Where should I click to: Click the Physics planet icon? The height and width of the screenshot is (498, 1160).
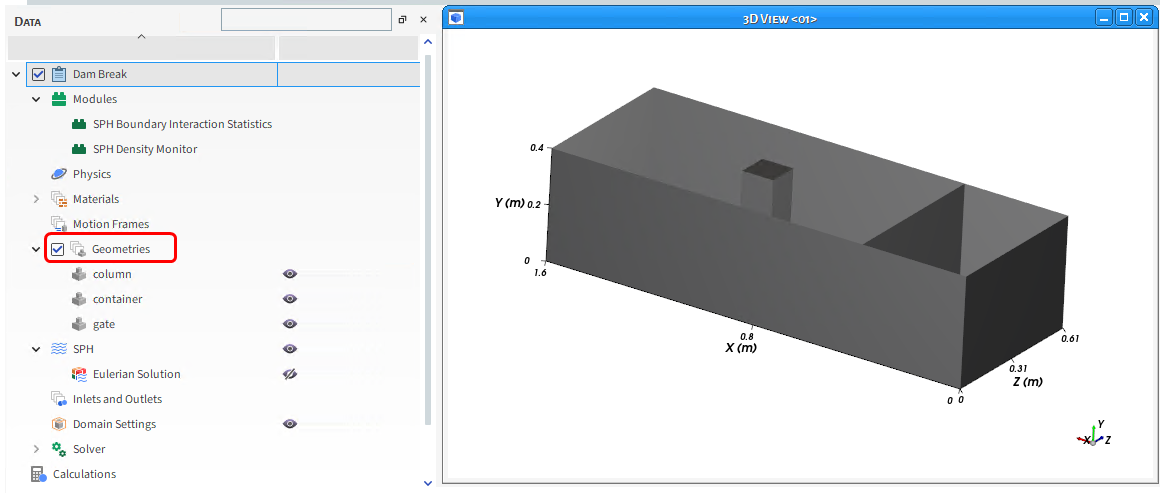coord(59,174)
